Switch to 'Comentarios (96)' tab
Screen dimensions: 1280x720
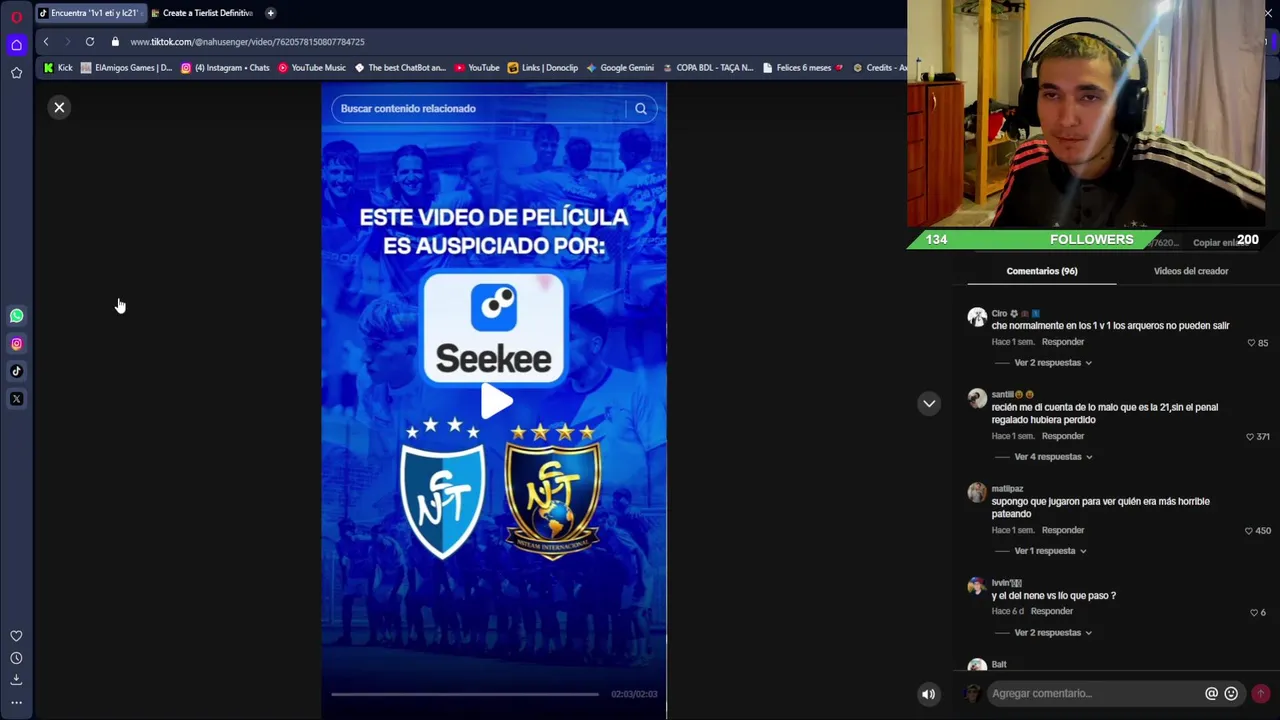pyautogui.click(x=1042, y=271)
